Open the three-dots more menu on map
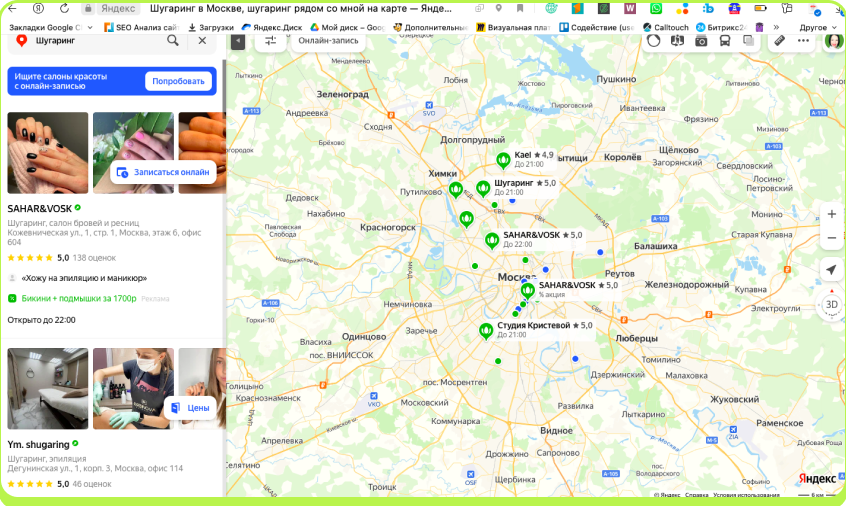The height and width of the screenshot is (506, 846). [803, 41]
